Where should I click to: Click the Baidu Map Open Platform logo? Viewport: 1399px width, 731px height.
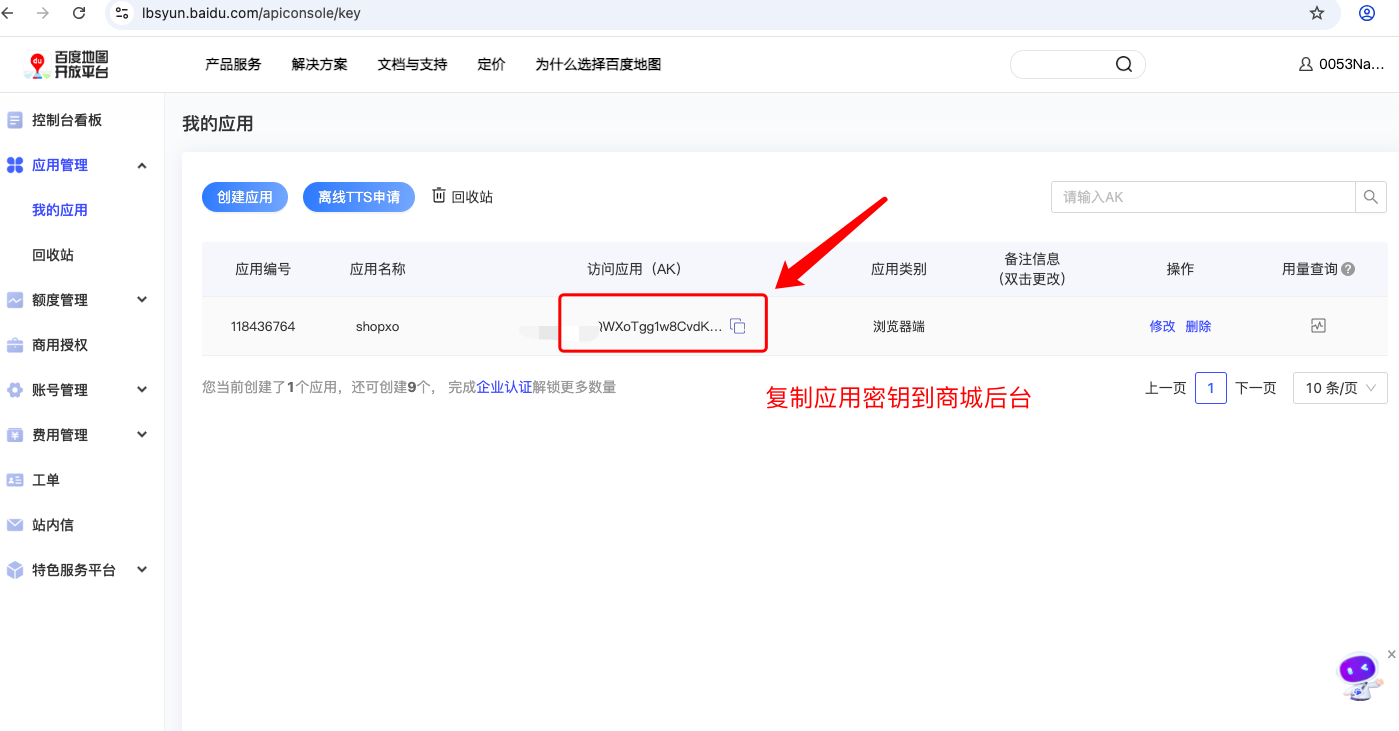click(x=67, y=65)
